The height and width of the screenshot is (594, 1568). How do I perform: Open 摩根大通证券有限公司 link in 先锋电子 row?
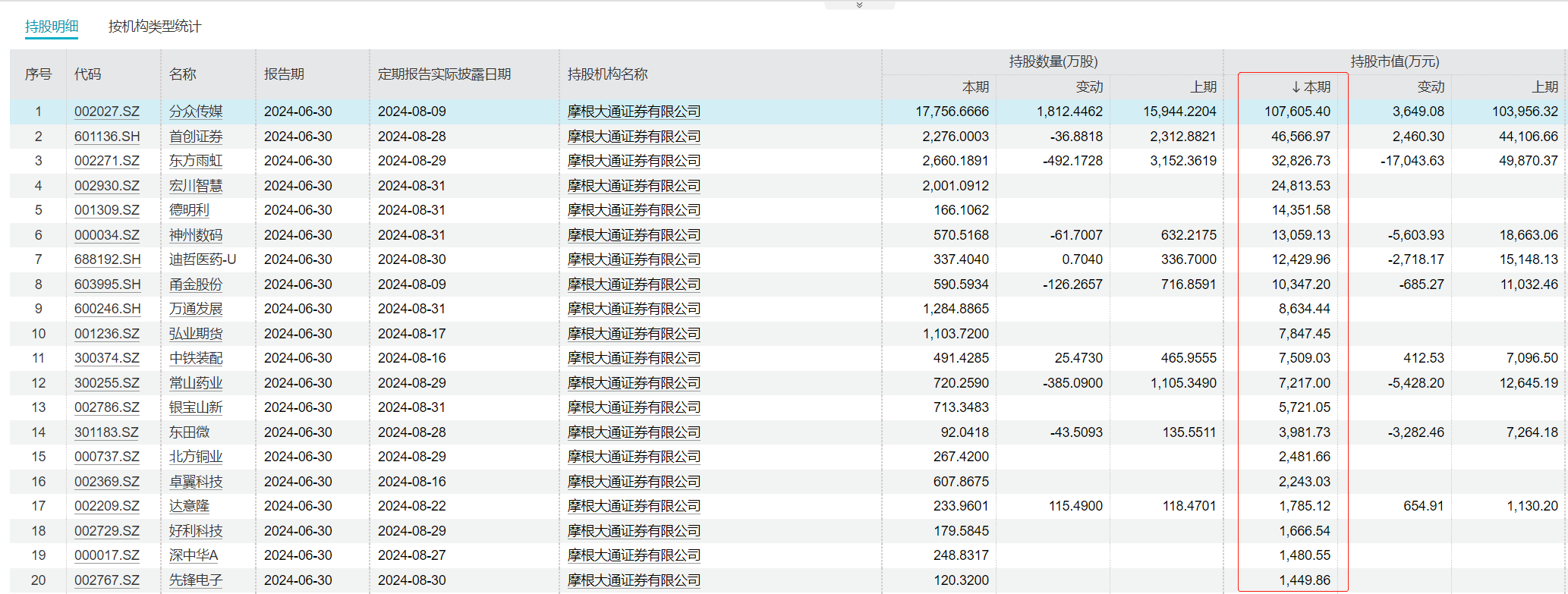[x=634, y=580]
